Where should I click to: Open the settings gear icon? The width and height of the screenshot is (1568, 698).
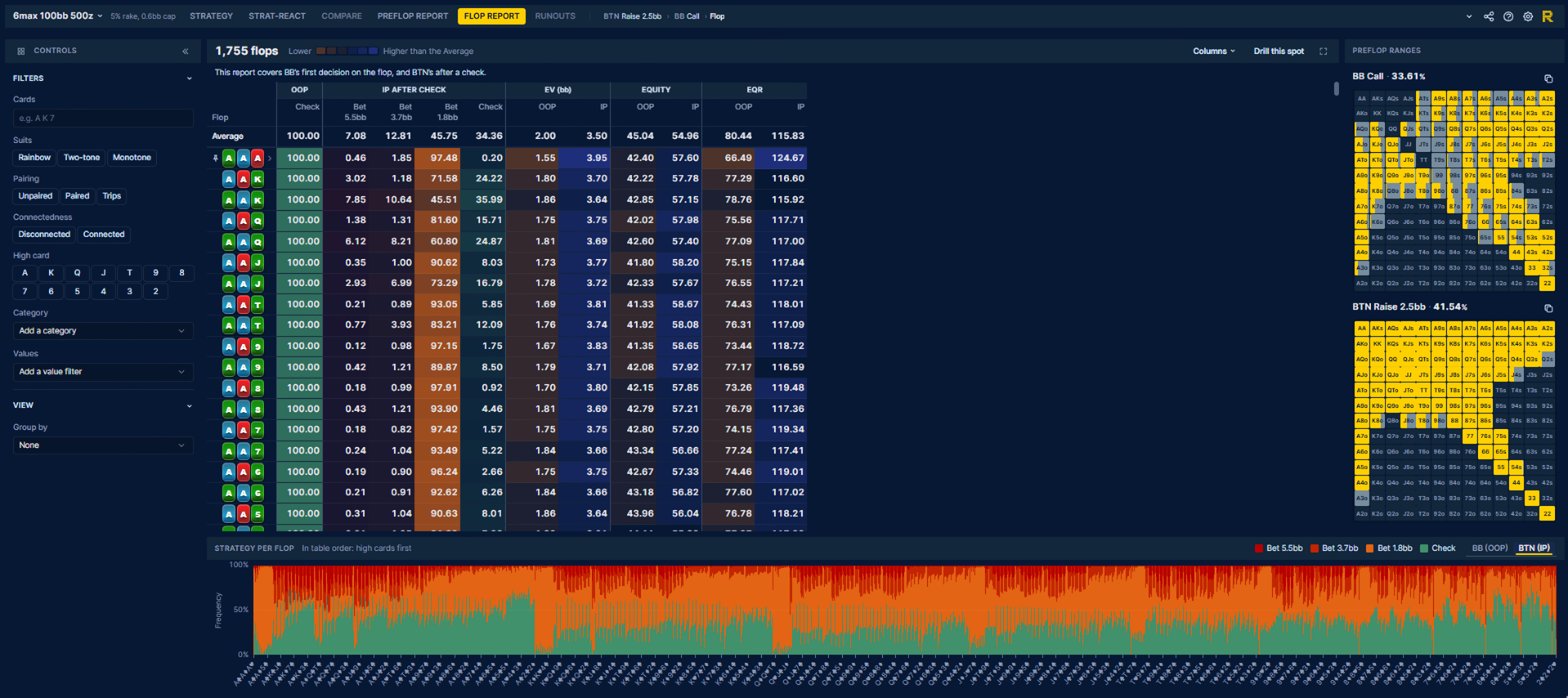[1528, 16]
